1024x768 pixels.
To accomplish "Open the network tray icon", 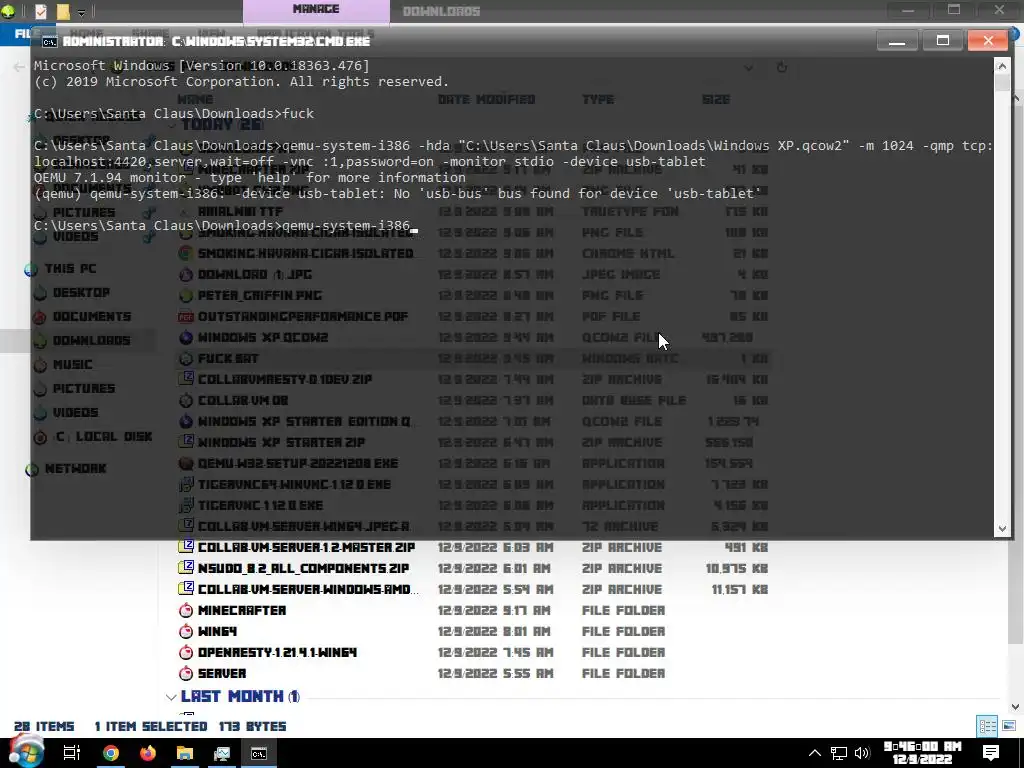I will [839, 753].
